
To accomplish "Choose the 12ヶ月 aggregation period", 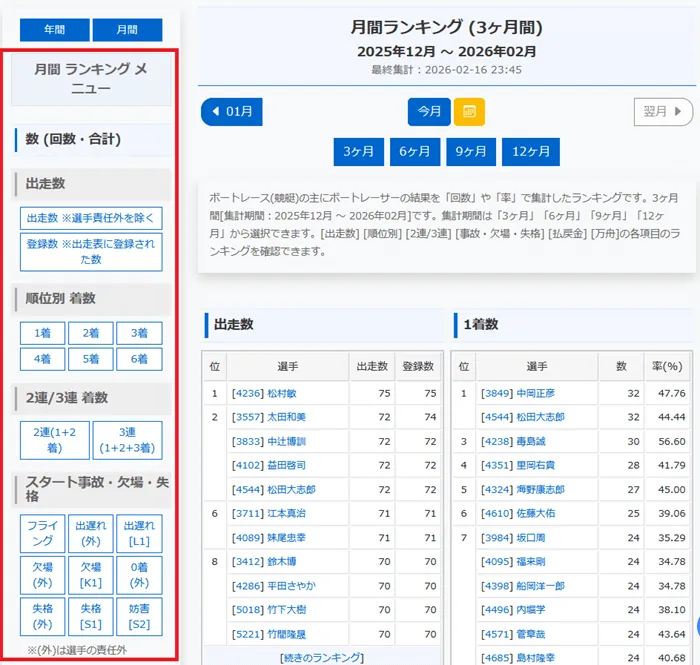I will tap(530, 152).
